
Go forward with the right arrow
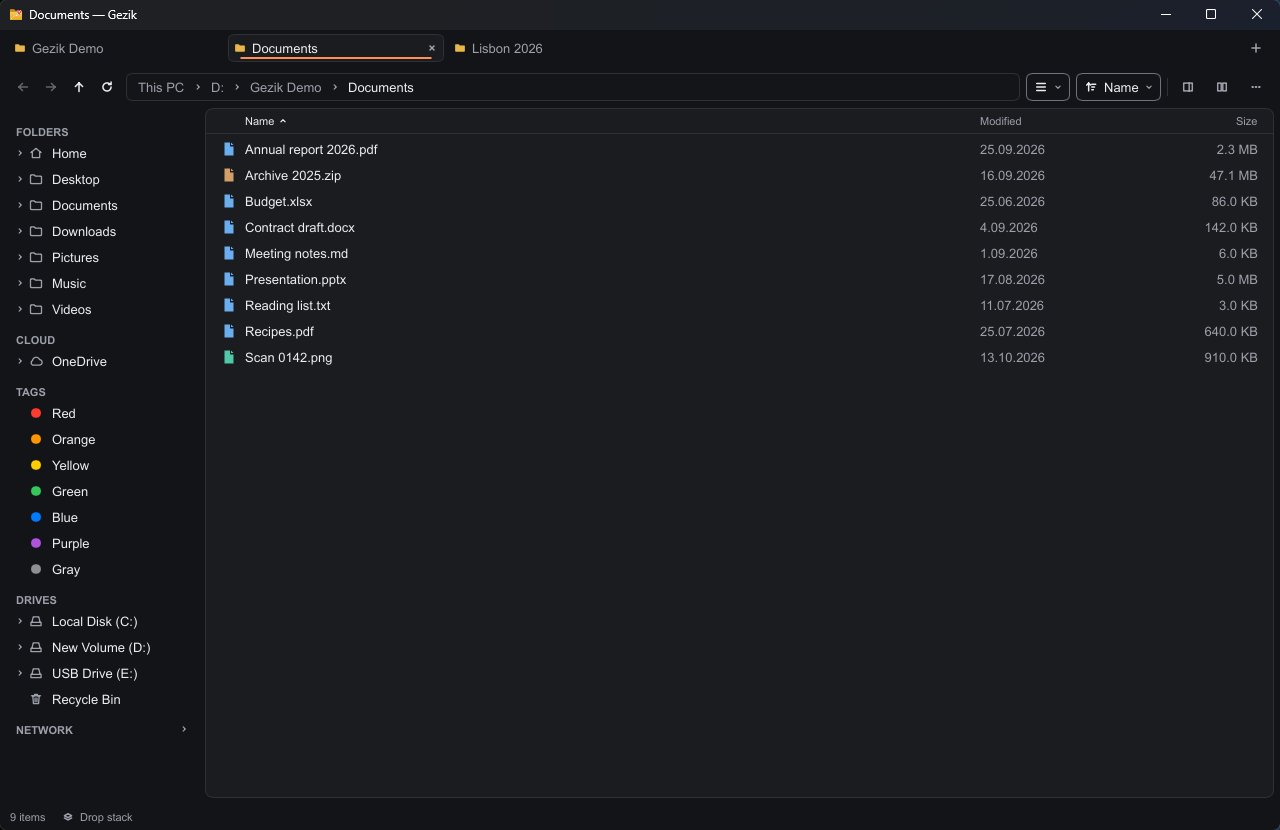pyautogui.click(x=51, y=87)
